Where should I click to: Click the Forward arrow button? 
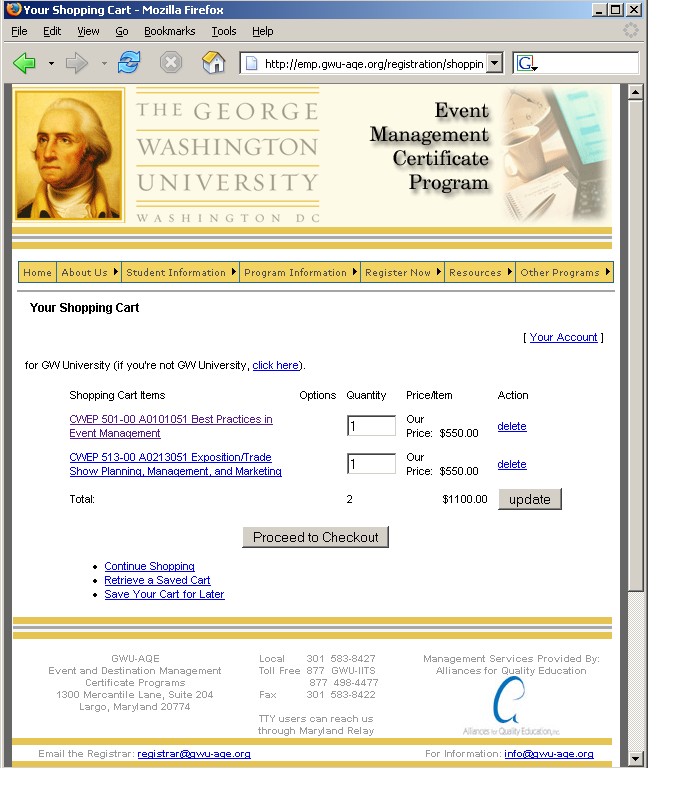(x=77, y=64)
